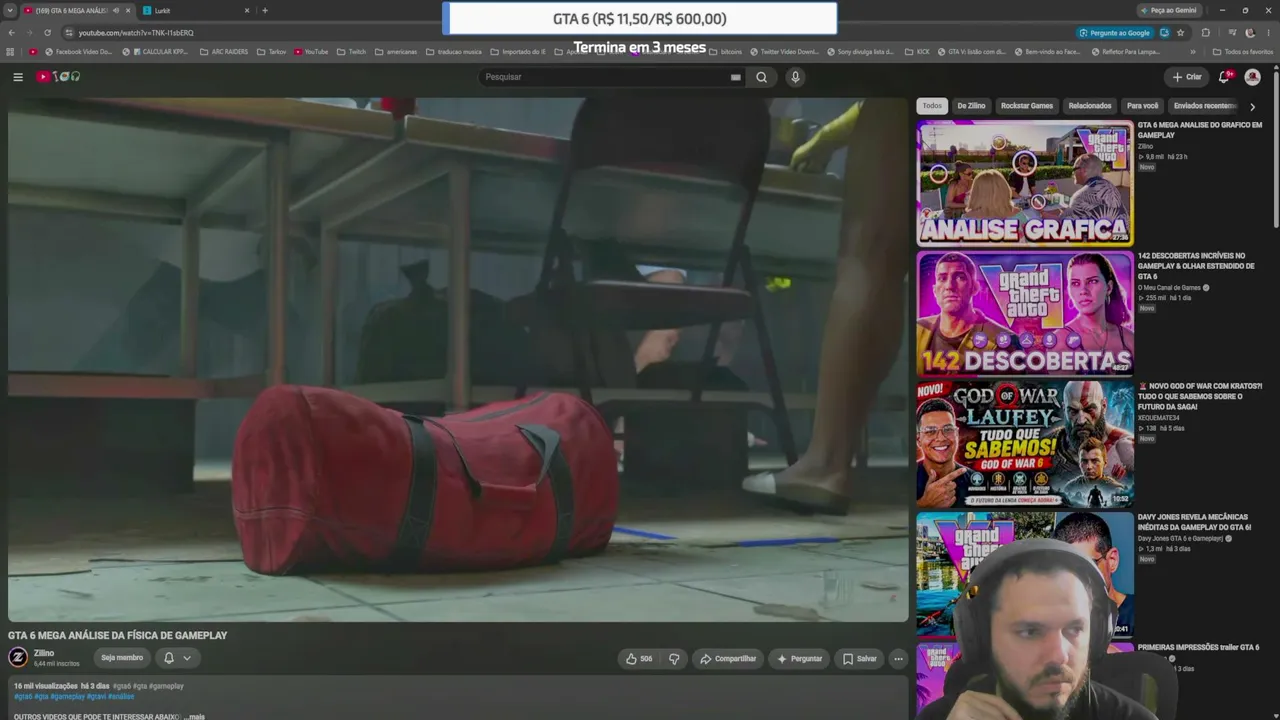Select the 'Relacionados' filter chip
The height and width of the screenshot is (720, 1280).
click(1090, 106)
